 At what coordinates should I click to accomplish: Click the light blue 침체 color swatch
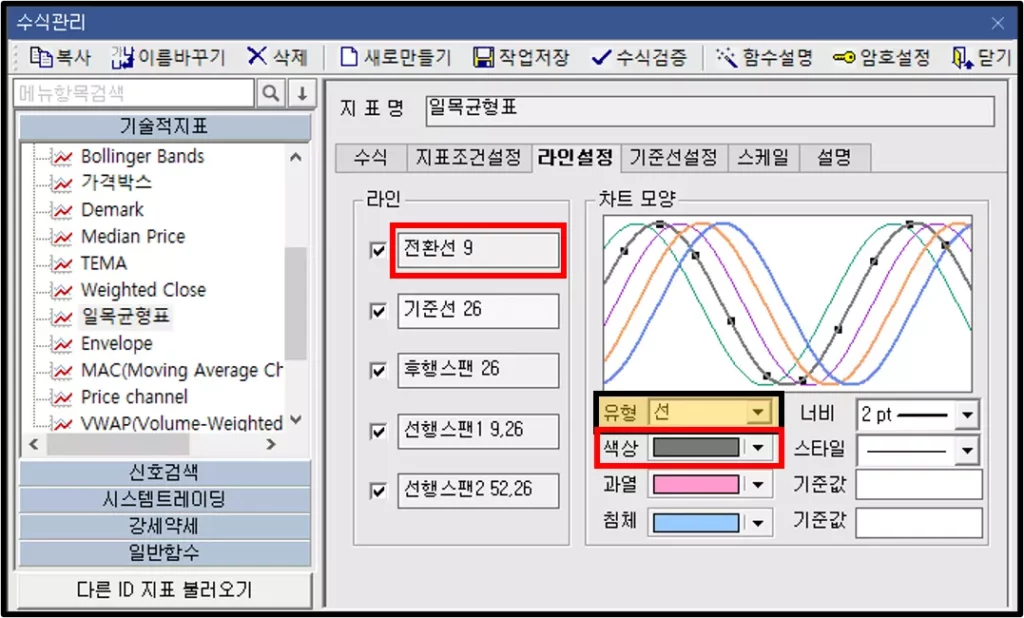click(696, 523)
